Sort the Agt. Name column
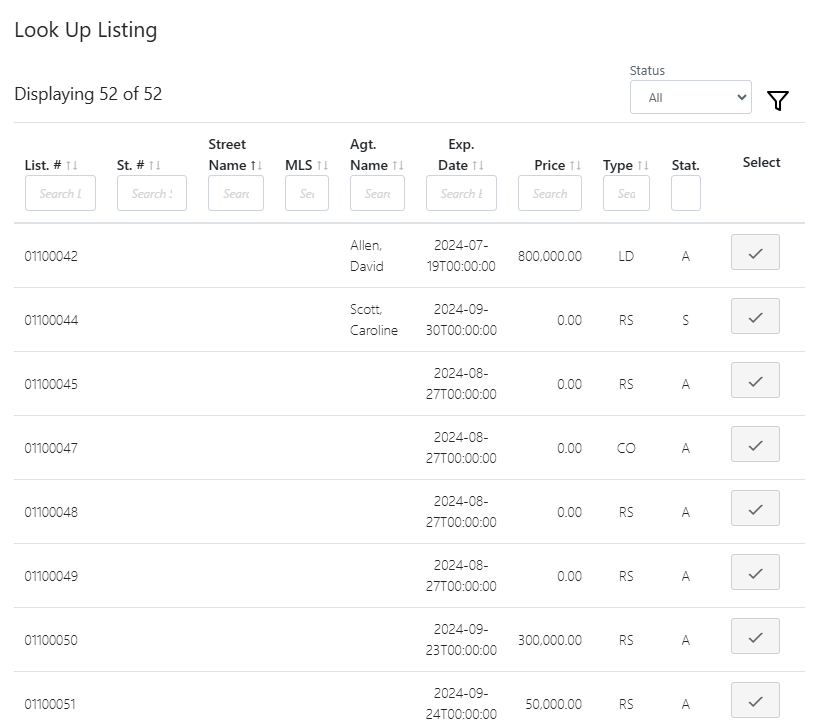This screenshot has width=815, height=725. 398,165
